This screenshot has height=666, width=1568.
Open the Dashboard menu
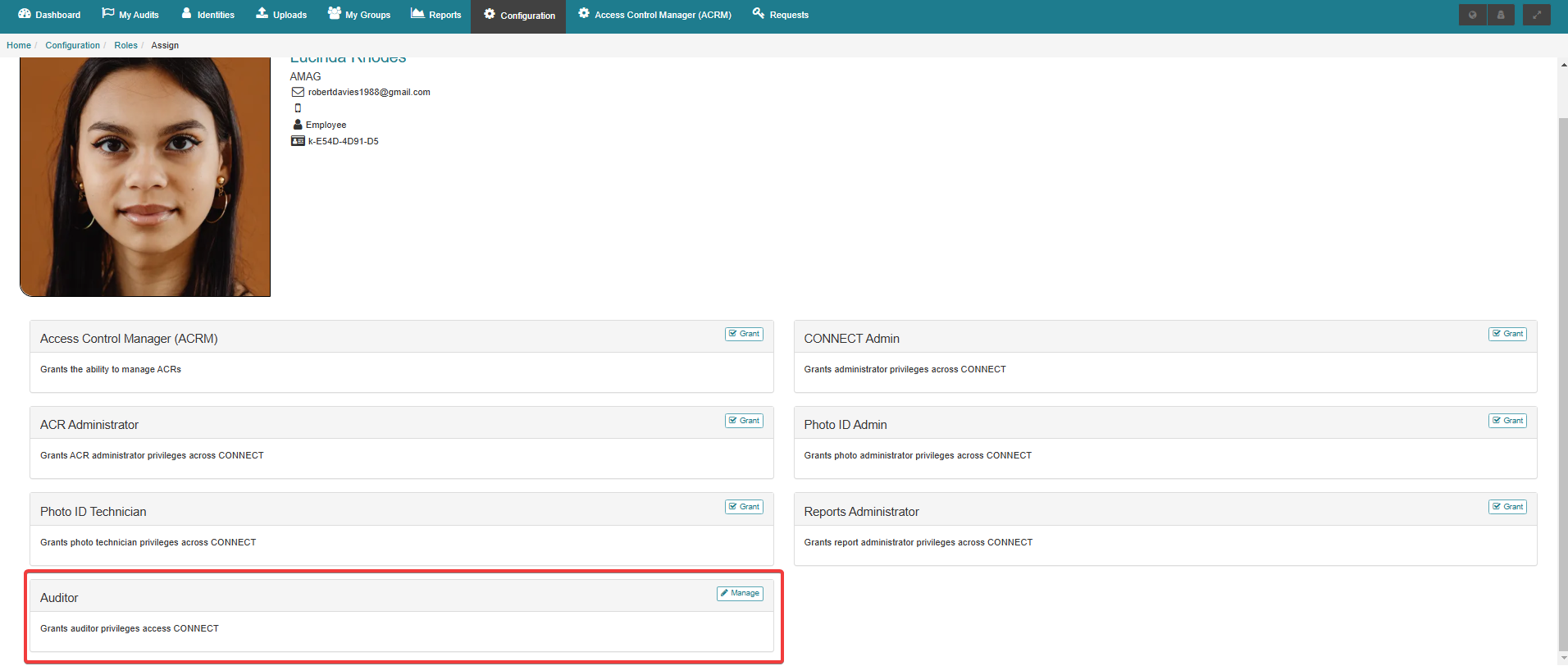49,15
